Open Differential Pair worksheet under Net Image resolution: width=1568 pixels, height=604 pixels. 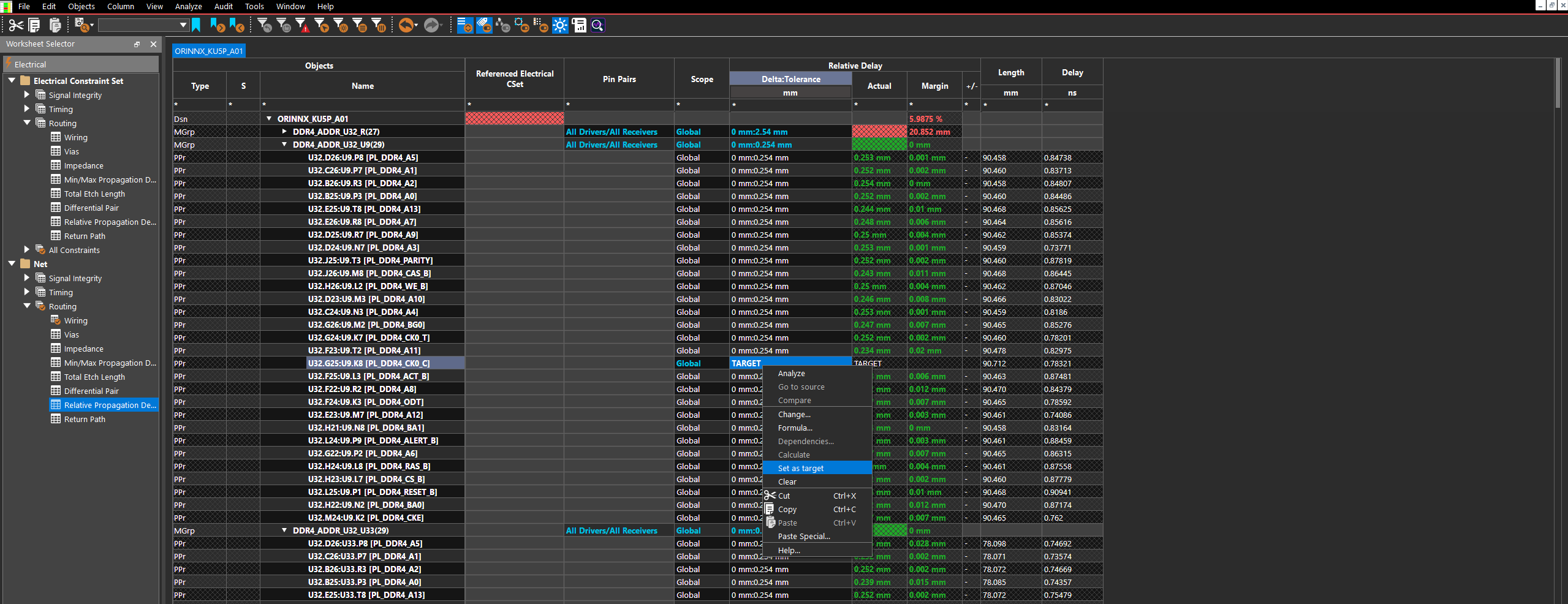(91, 391)
